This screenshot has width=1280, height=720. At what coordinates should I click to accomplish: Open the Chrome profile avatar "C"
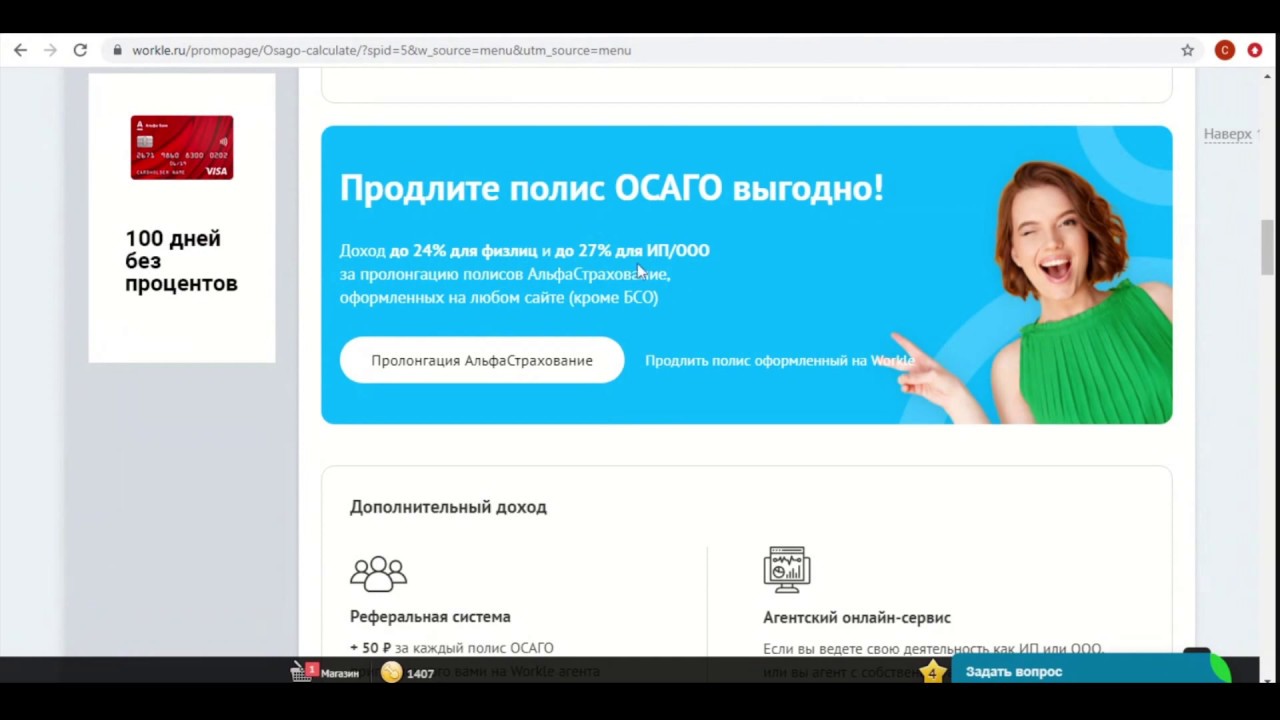[1225, 50]
